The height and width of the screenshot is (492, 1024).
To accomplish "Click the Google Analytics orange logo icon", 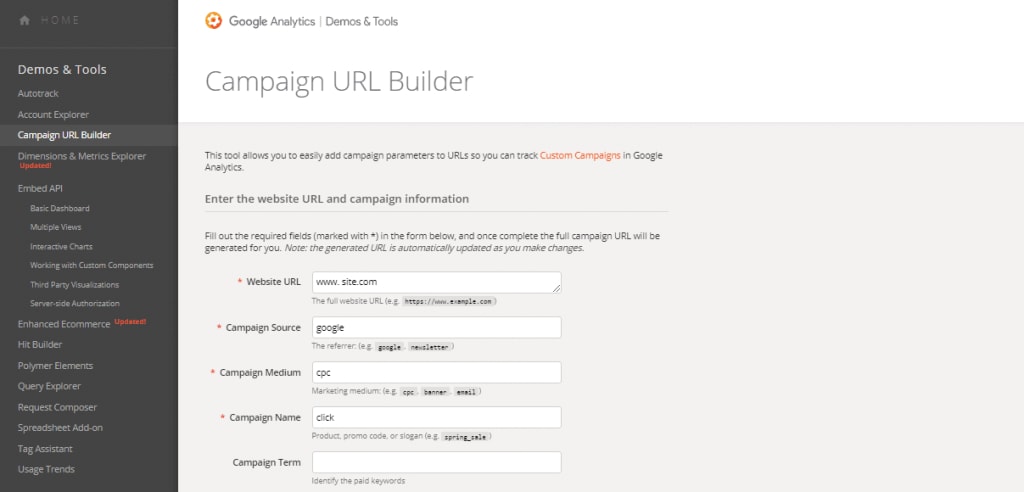I will [x=214, y=21].
